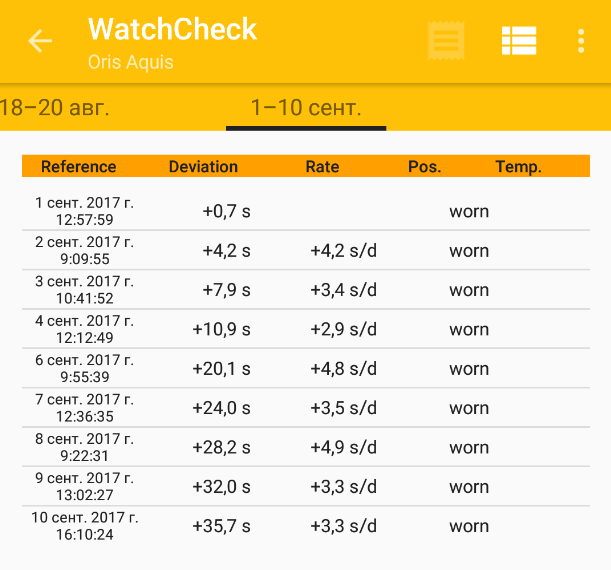
Task: Select the 7 сент. 2017 measurement row
Action: coord(305,408)
